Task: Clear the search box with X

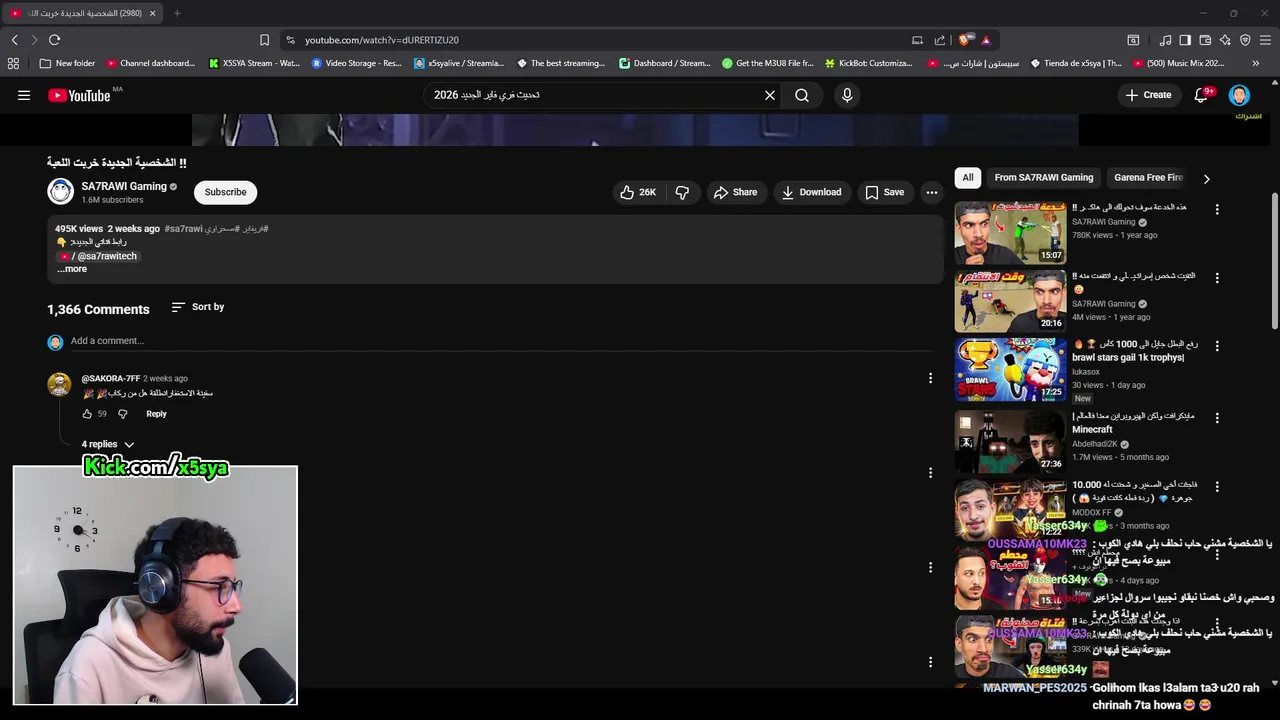Action: coord(770,95)
